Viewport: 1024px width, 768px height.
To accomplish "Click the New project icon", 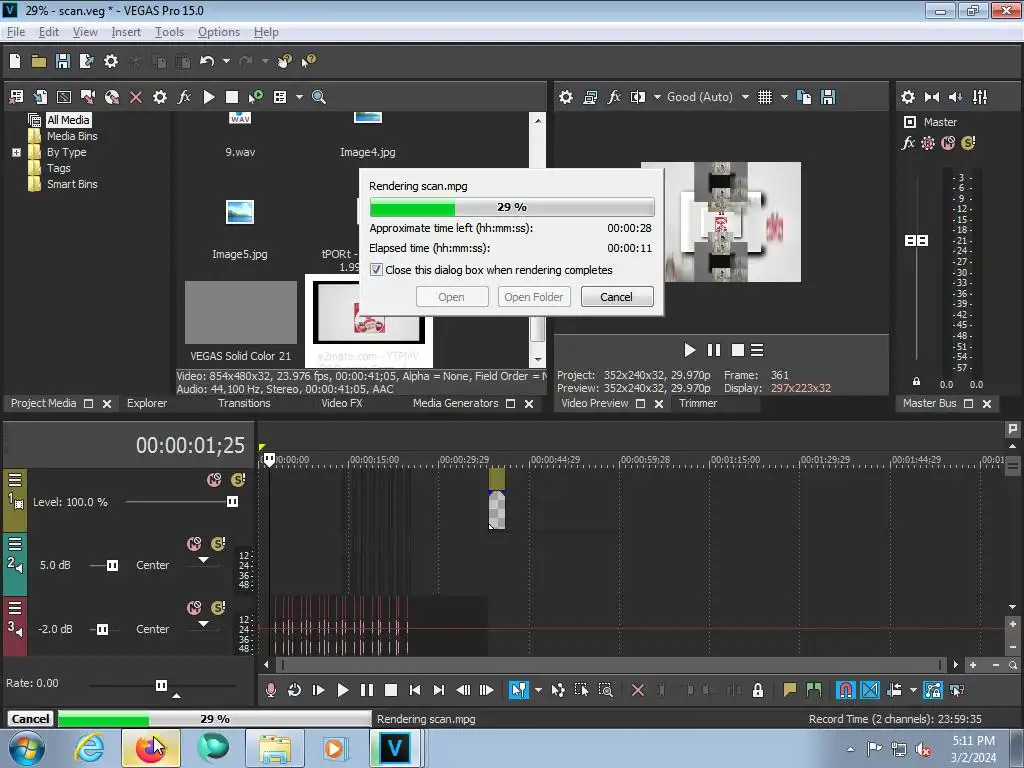I will point(15,61).
